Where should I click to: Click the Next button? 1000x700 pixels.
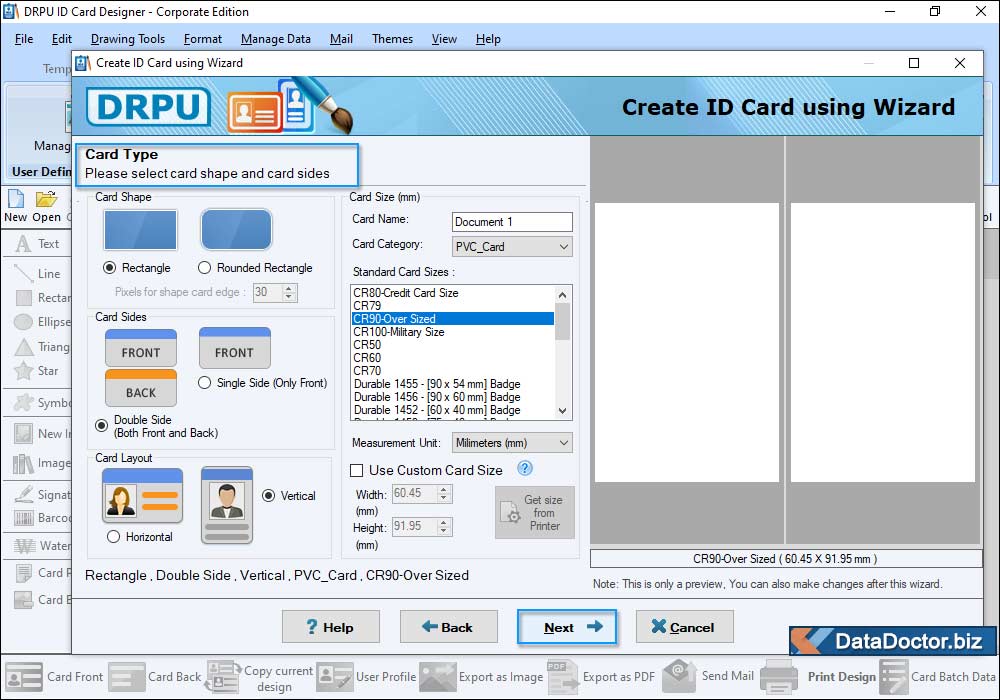[x=567, y=627]
